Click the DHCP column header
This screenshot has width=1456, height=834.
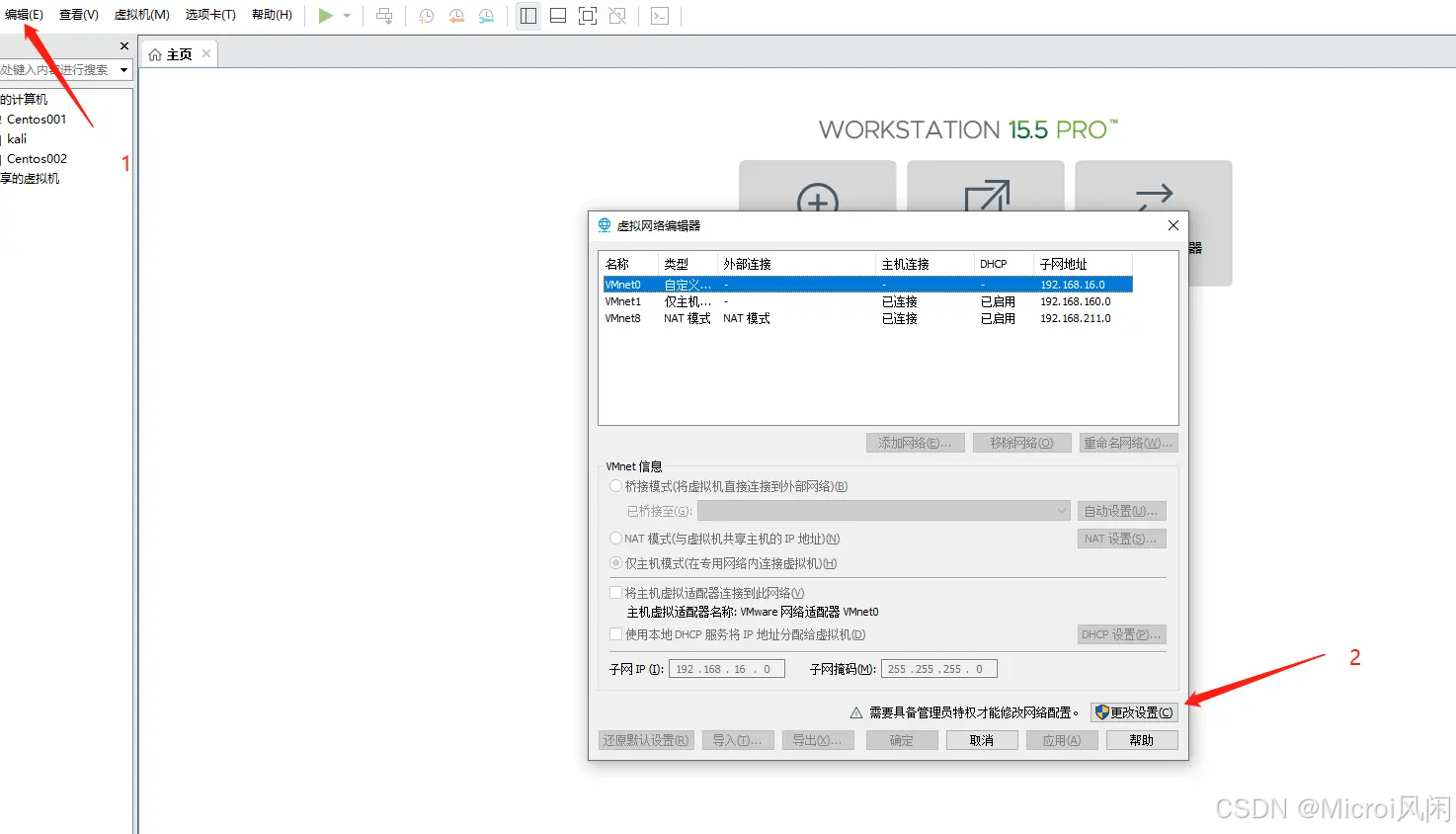coord(1004,264)
